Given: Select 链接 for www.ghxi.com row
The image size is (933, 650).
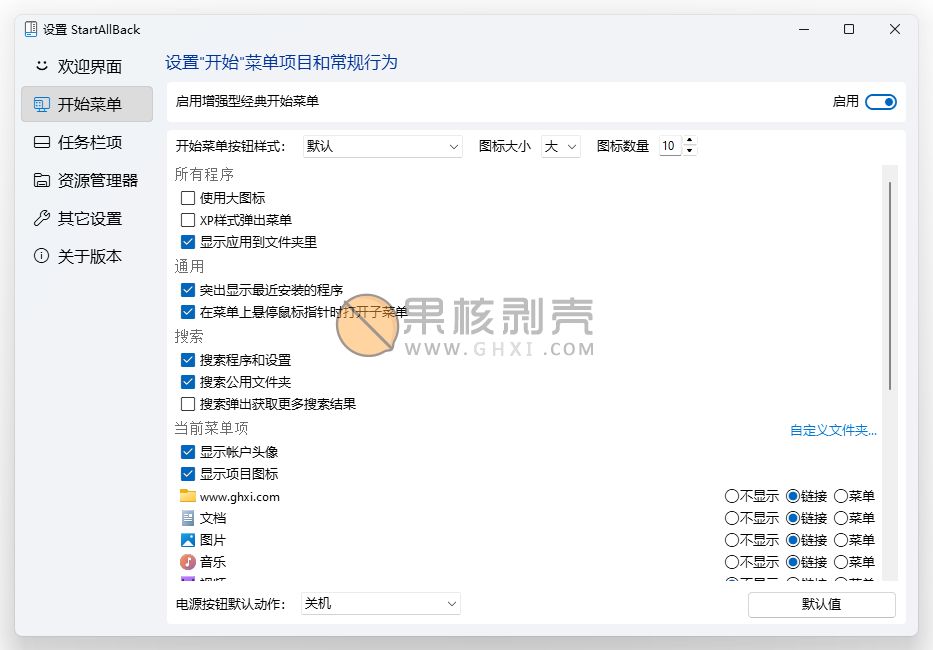Looking at the screenshot, I should (793, 496).
